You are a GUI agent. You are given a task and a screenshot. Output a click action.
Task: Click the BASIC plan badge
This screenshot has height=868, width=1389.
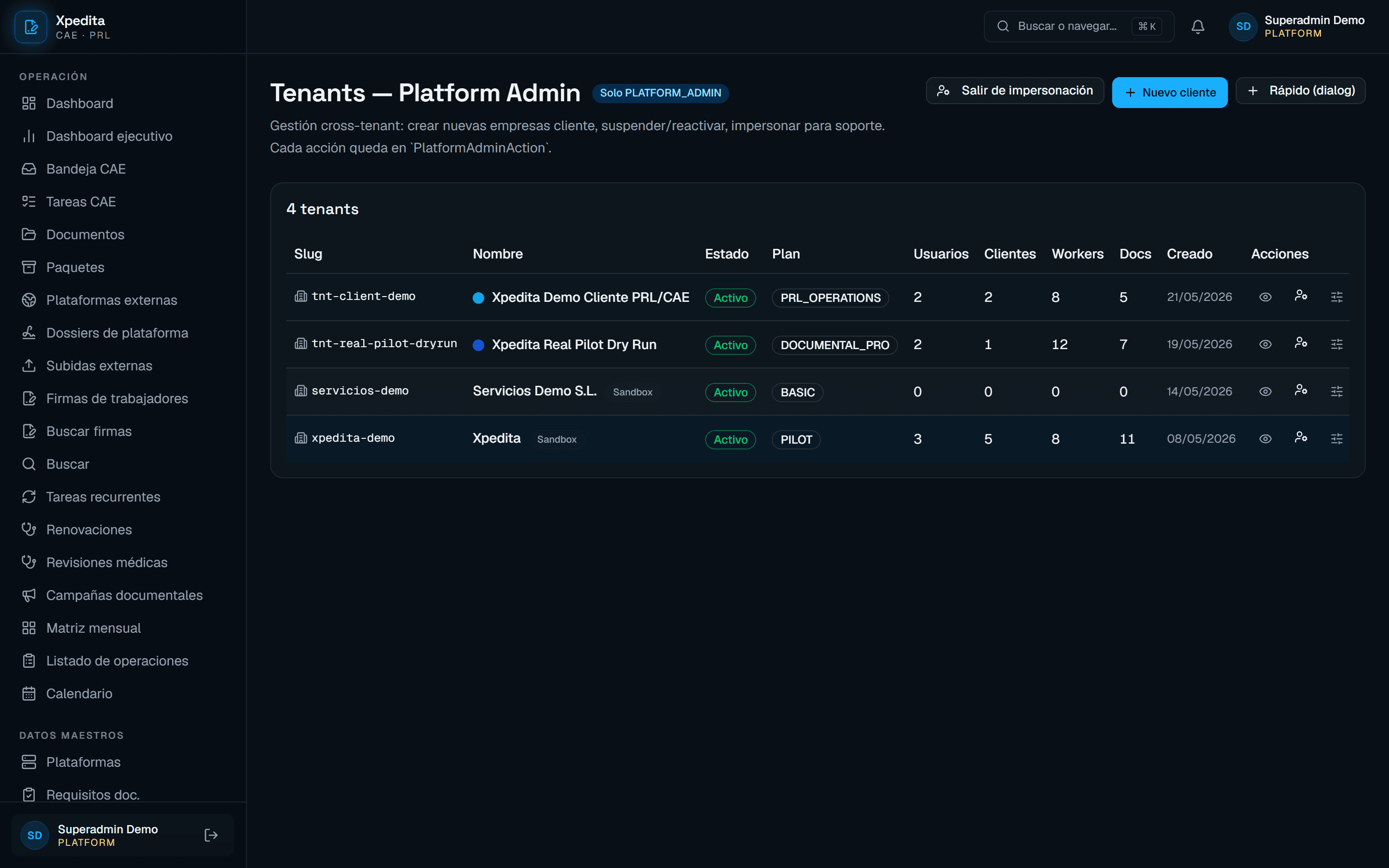[797, 392]
